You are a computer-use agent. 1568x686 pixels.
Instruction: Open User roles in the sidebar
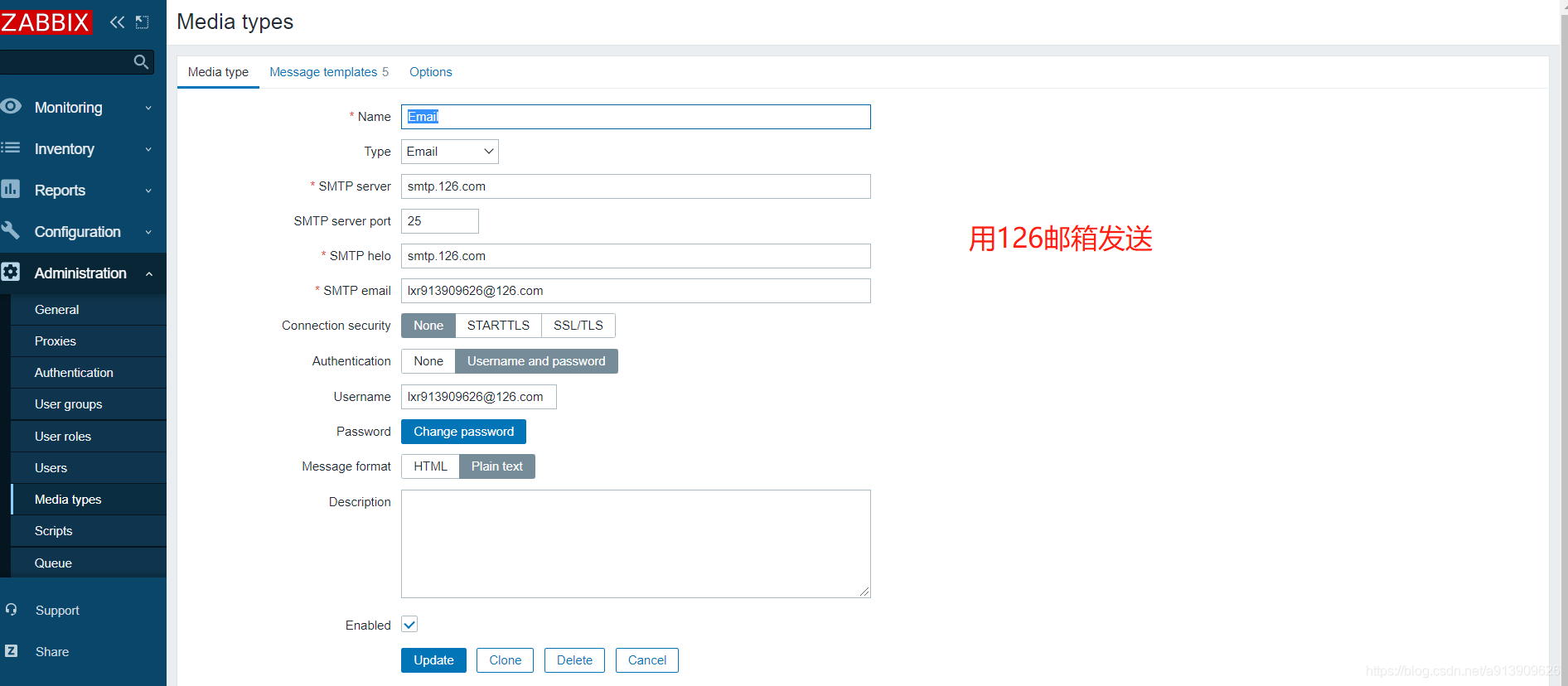click(89, 437)
